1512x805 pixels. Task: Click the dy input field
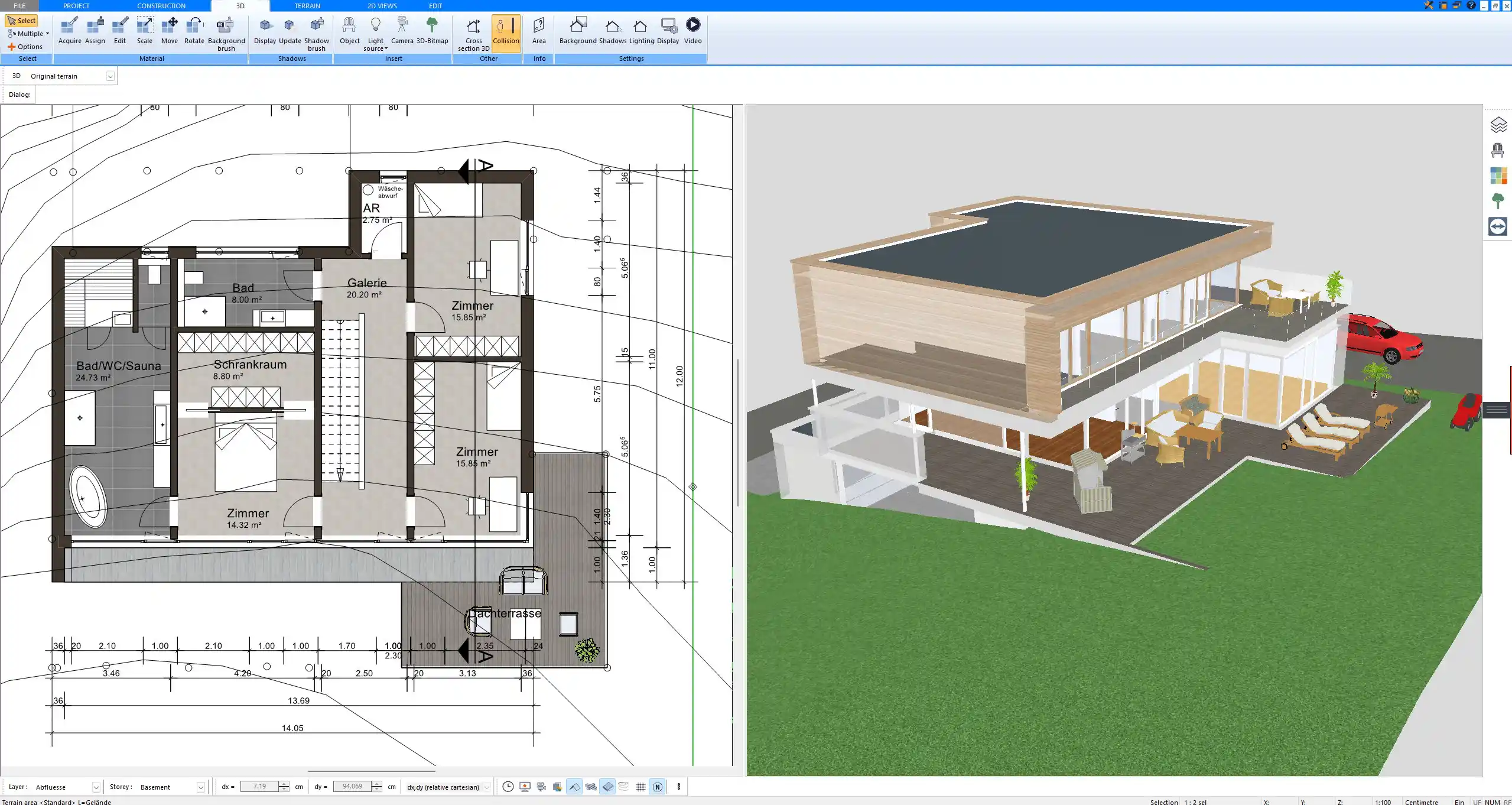[352, 787]
